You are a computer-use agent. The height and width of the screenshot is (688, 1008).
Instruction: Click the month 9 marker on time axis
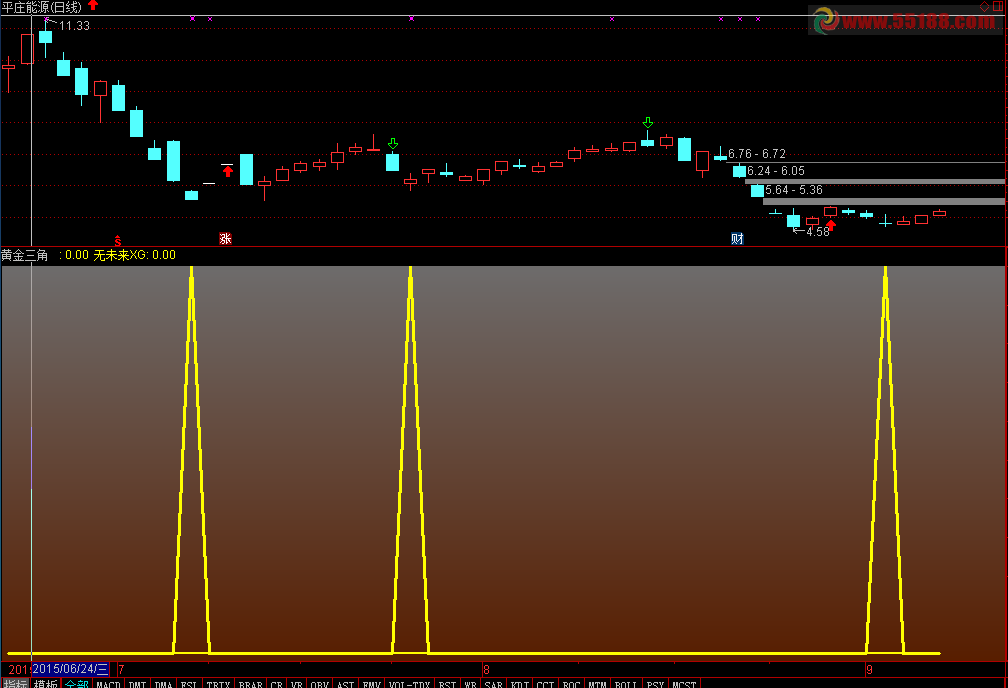[870, 670]
